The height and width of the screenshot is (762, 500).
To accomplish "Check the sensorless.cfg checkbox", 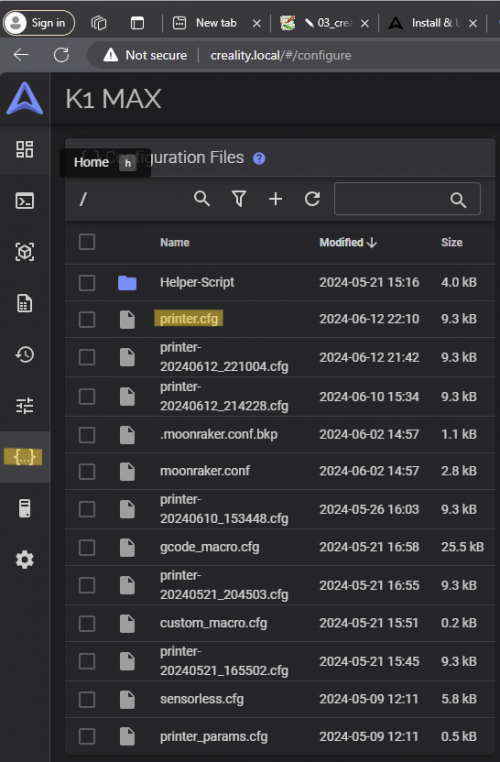I will tap(87, 699).
